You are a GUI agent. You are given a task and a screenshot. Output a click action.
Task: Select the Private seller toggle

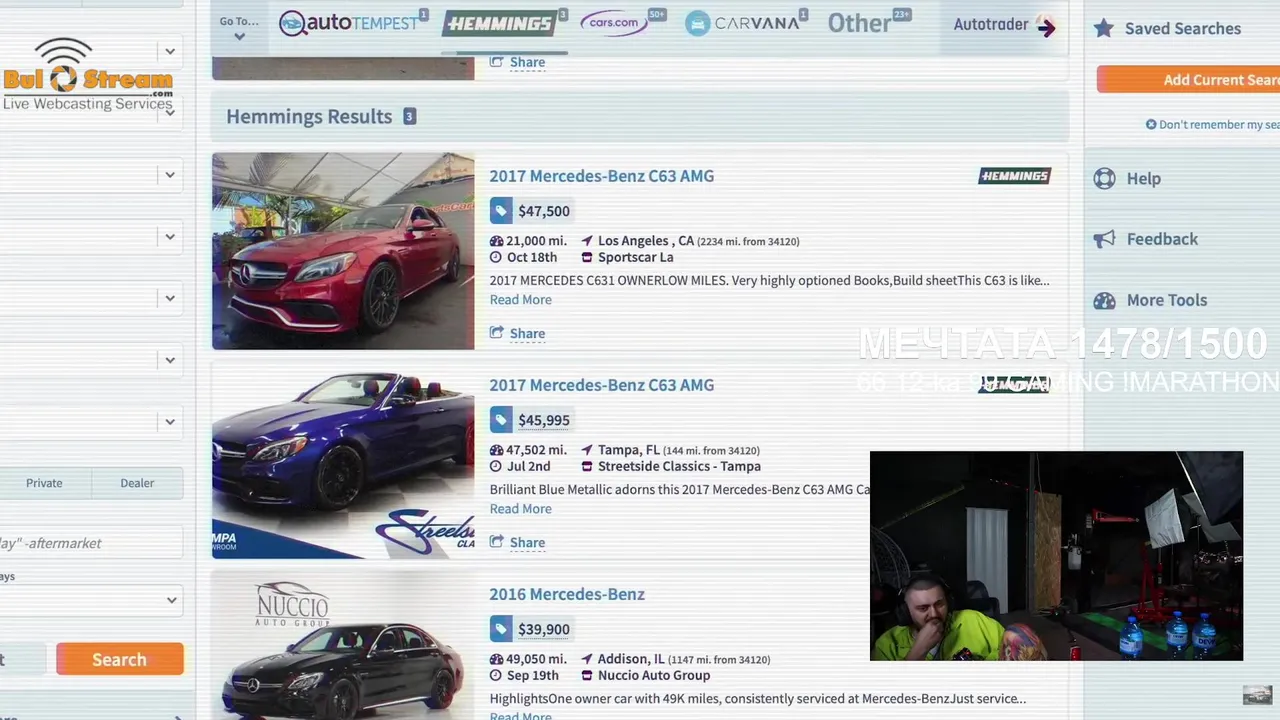tap(44, 483)
